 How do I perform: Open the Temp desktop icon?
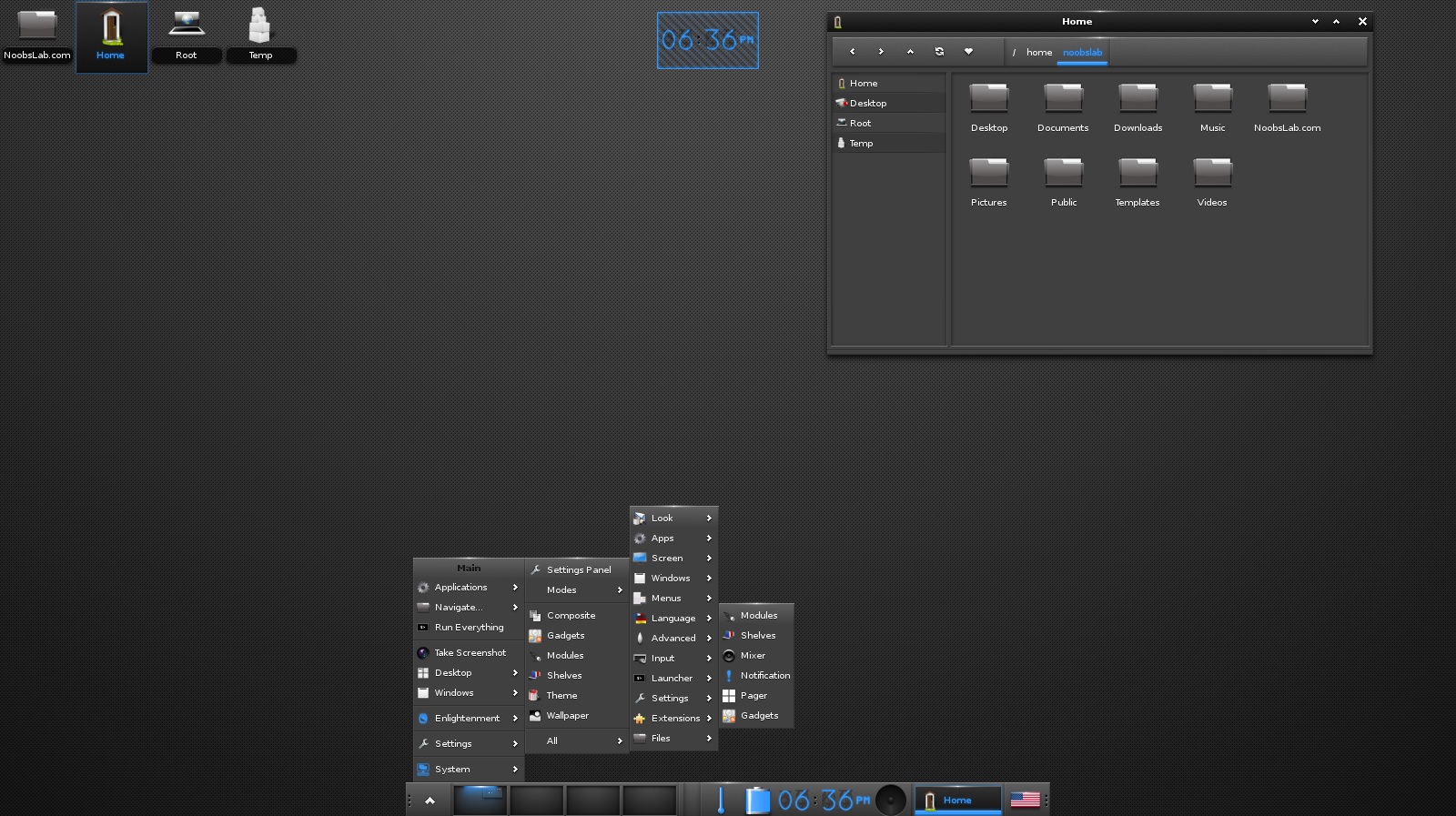coord(260,35)
